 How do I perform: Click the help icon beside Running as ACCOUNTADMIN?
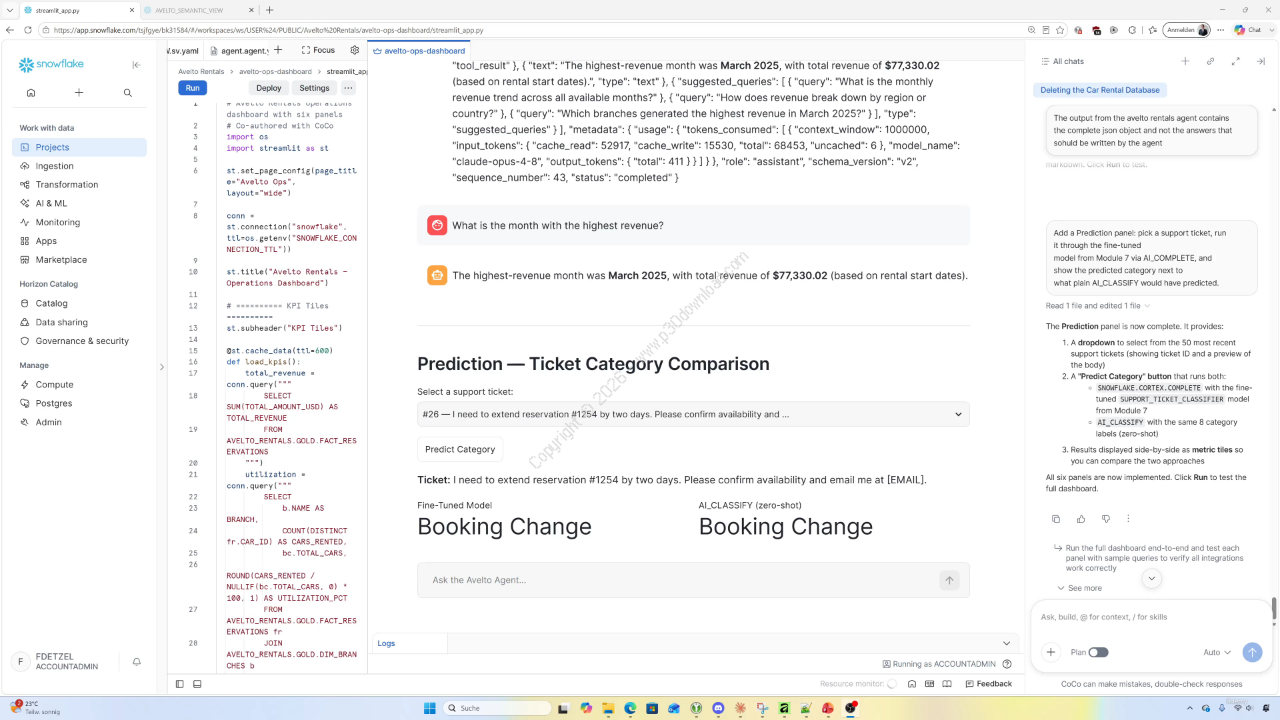[1006, 664]
